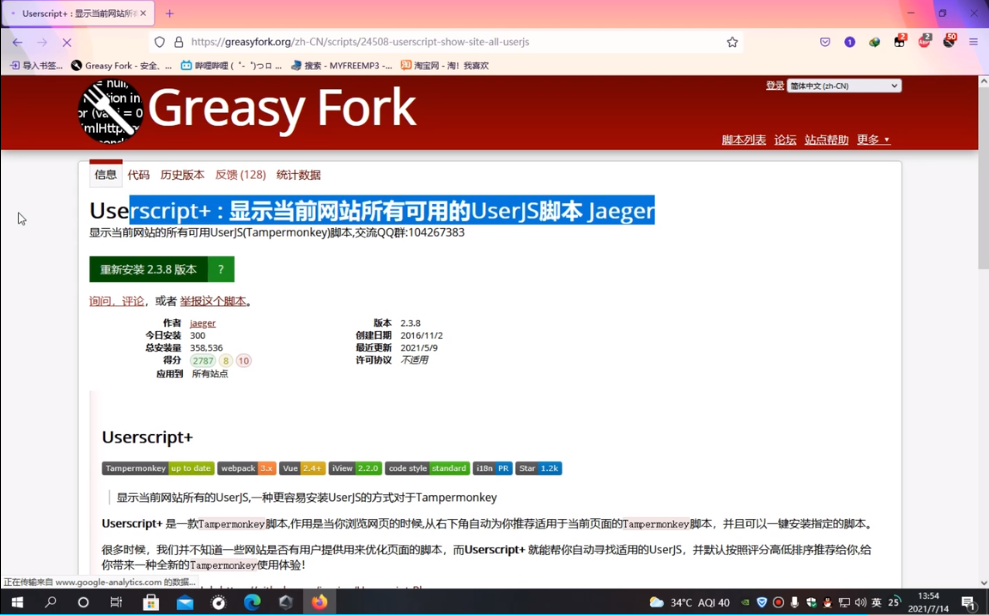Click the code style standard badge

[x=428, y=468]
